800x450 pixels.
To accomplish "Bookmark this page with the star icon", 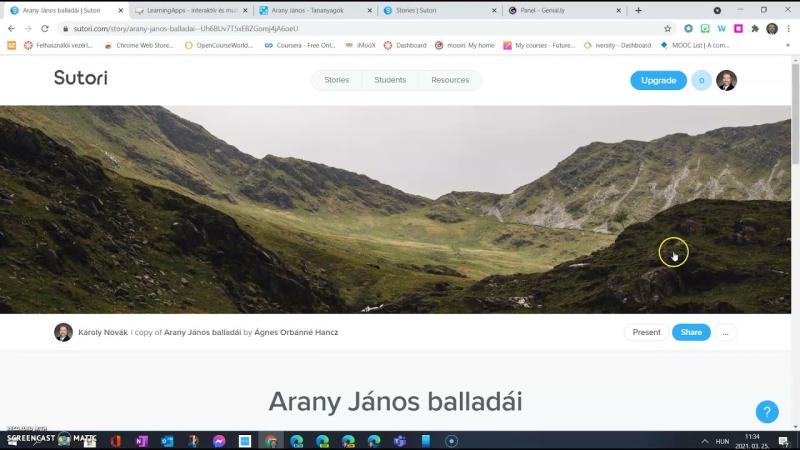I will tap(668, 28).
